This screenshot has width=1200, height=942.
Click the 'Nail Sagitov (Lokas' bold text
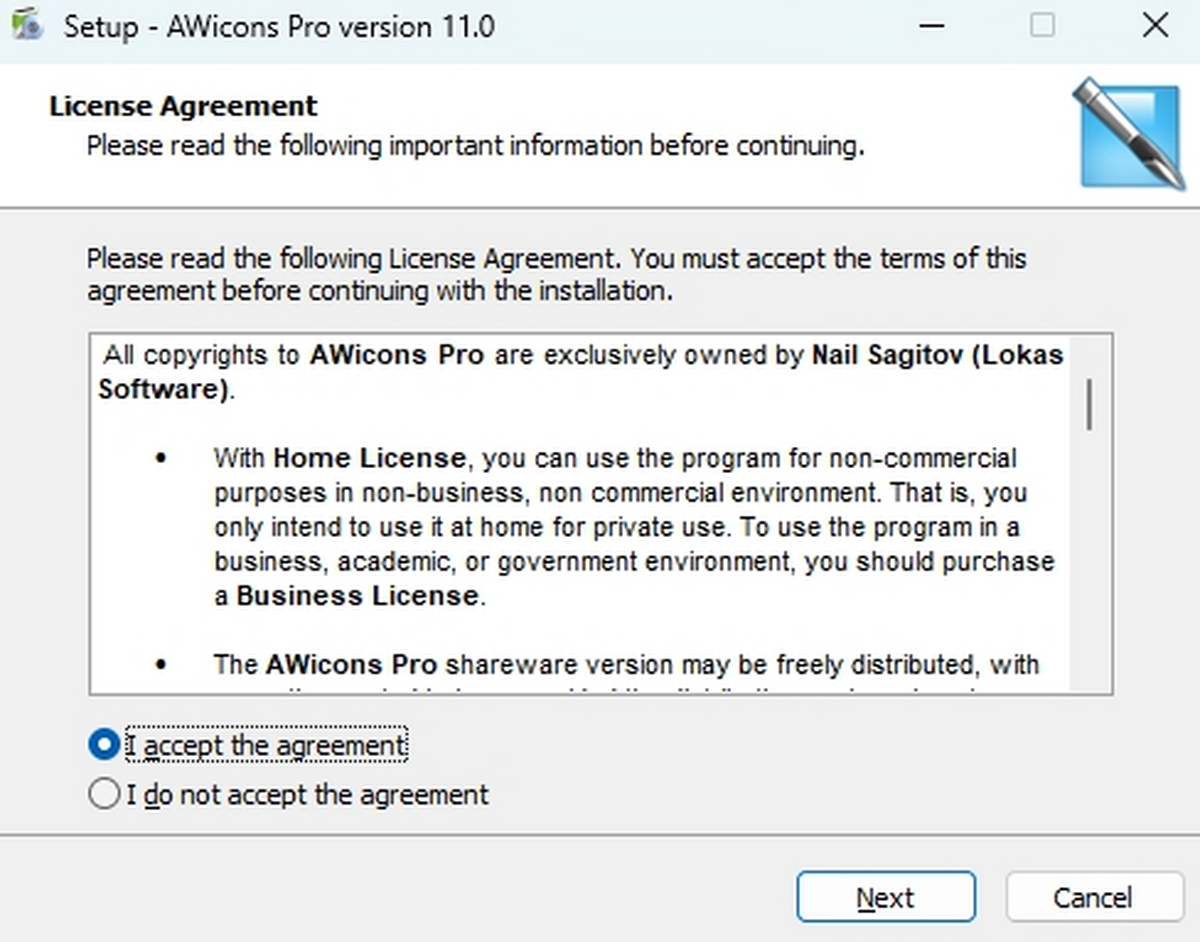[x=938, y=355]
